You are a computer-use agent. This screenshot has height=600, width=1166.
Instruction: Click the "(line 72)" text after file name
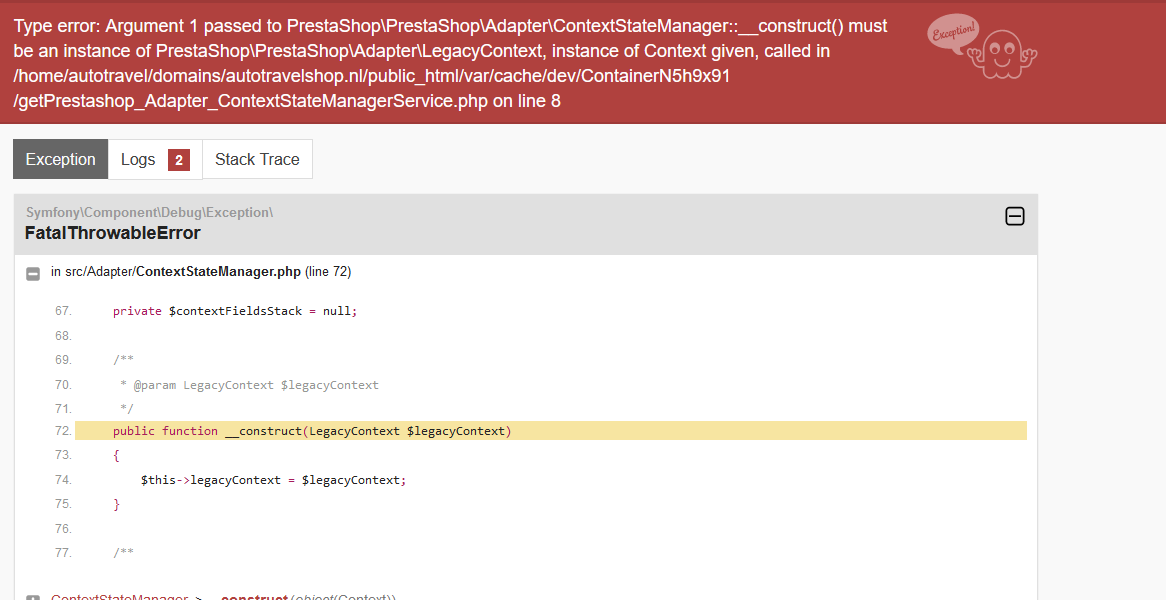click(x=328, y=272)
